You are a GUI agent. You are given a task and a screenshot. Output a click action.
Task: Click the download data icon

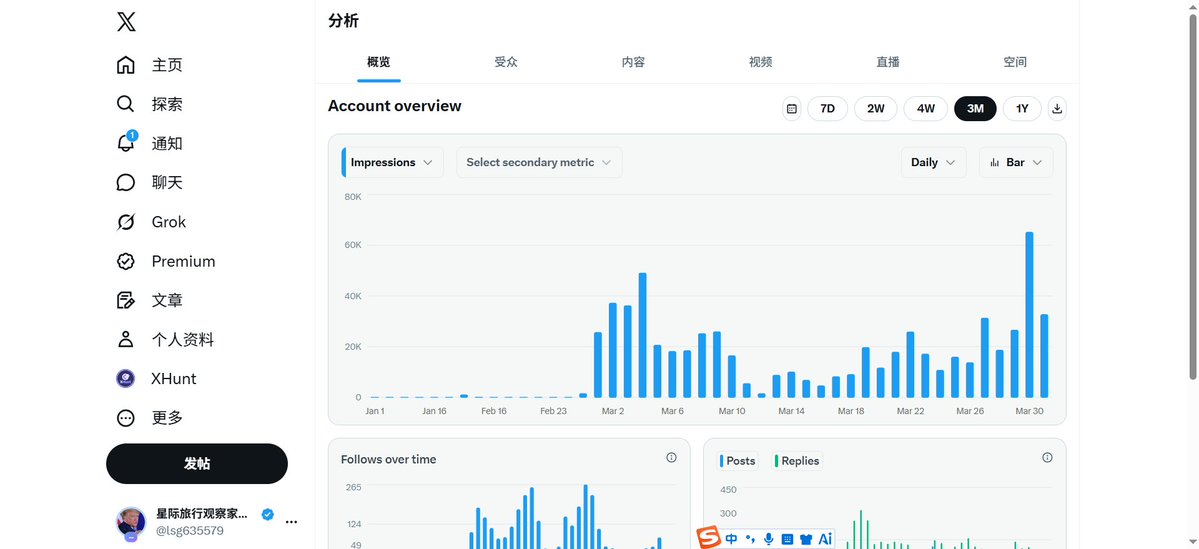pos(1057,109)
